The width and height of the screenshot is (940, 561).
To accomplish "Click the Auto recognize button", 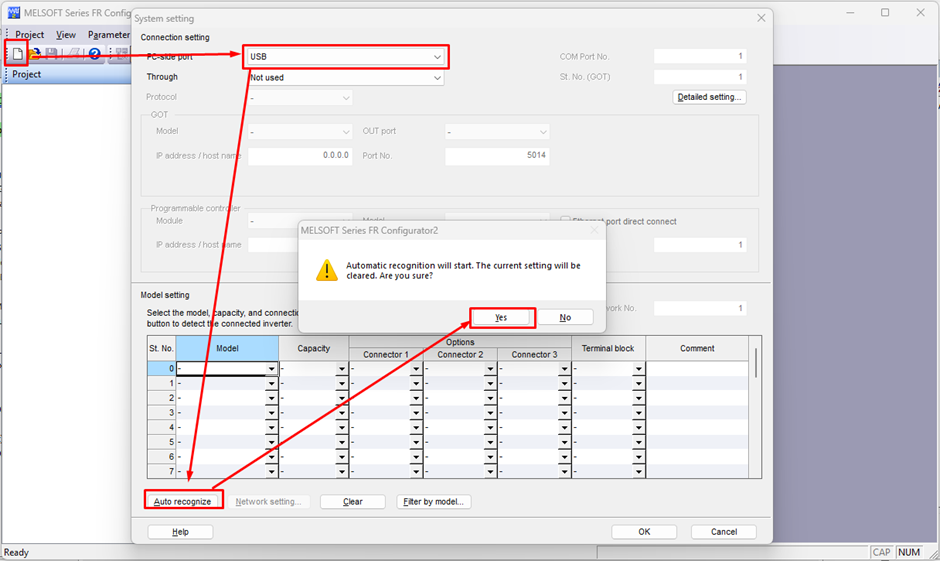I will [183, 501].
